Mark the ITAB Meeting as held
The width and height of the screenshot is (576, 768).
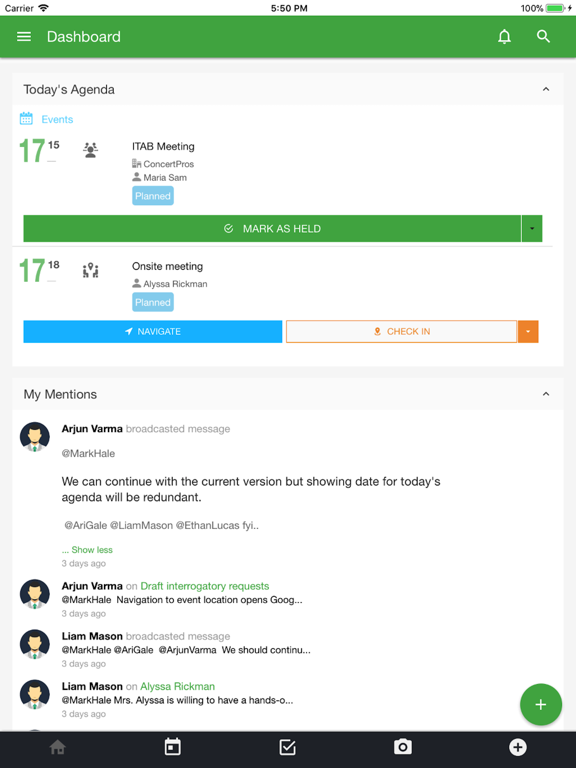[x=272, y=228]
